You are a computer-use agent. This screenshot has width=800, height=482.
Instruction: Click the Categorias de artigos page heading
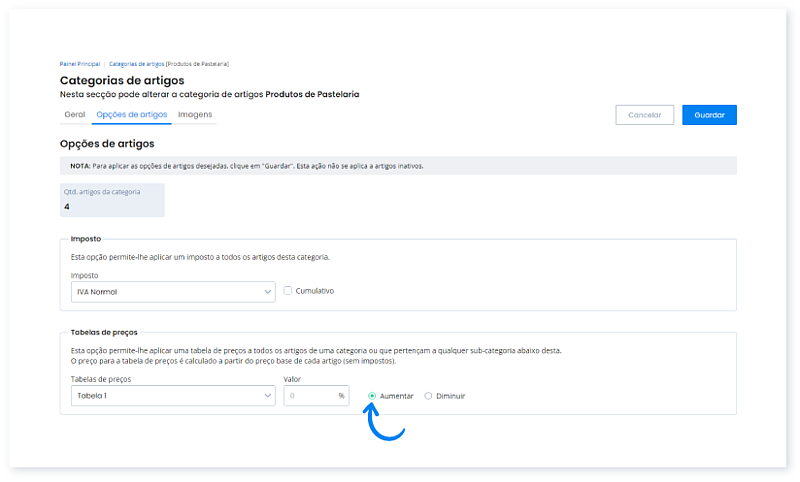pos(122,80)
